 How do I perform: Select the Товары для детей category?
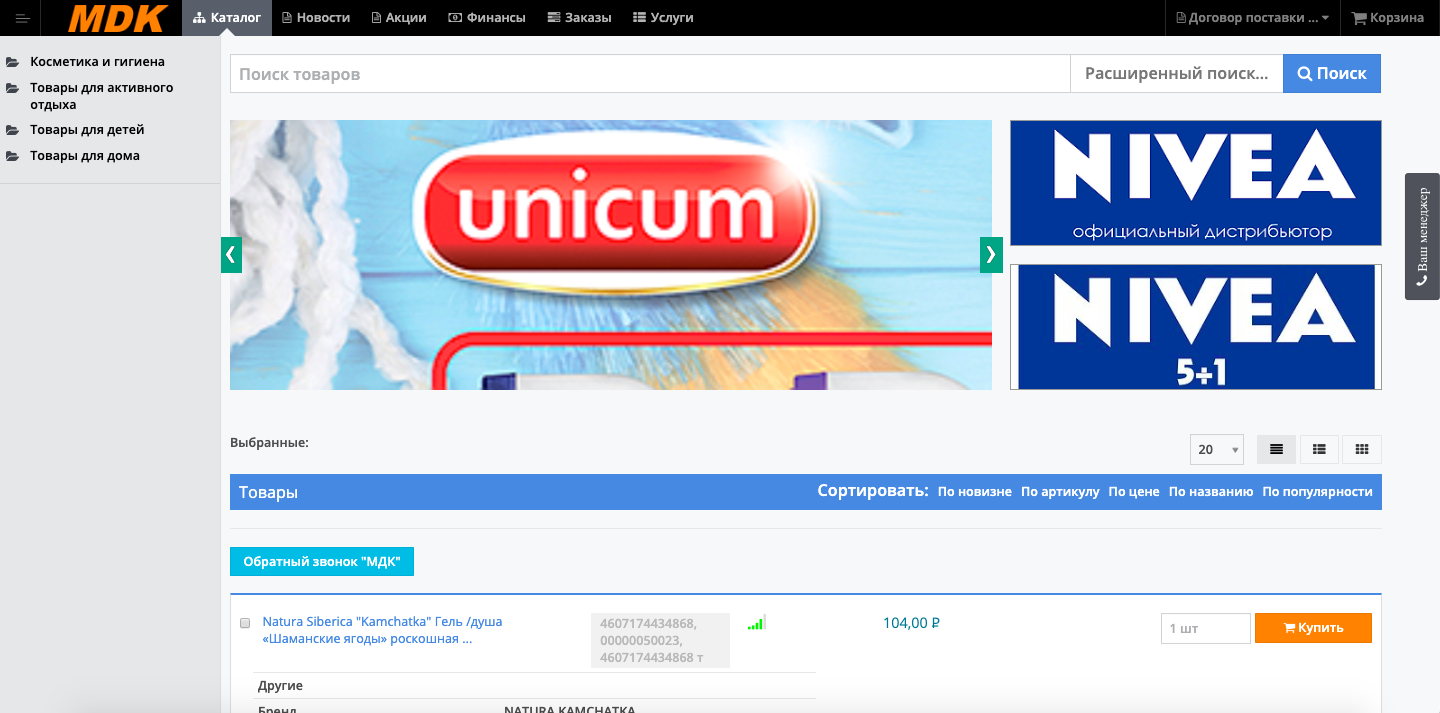click(87, 130)
